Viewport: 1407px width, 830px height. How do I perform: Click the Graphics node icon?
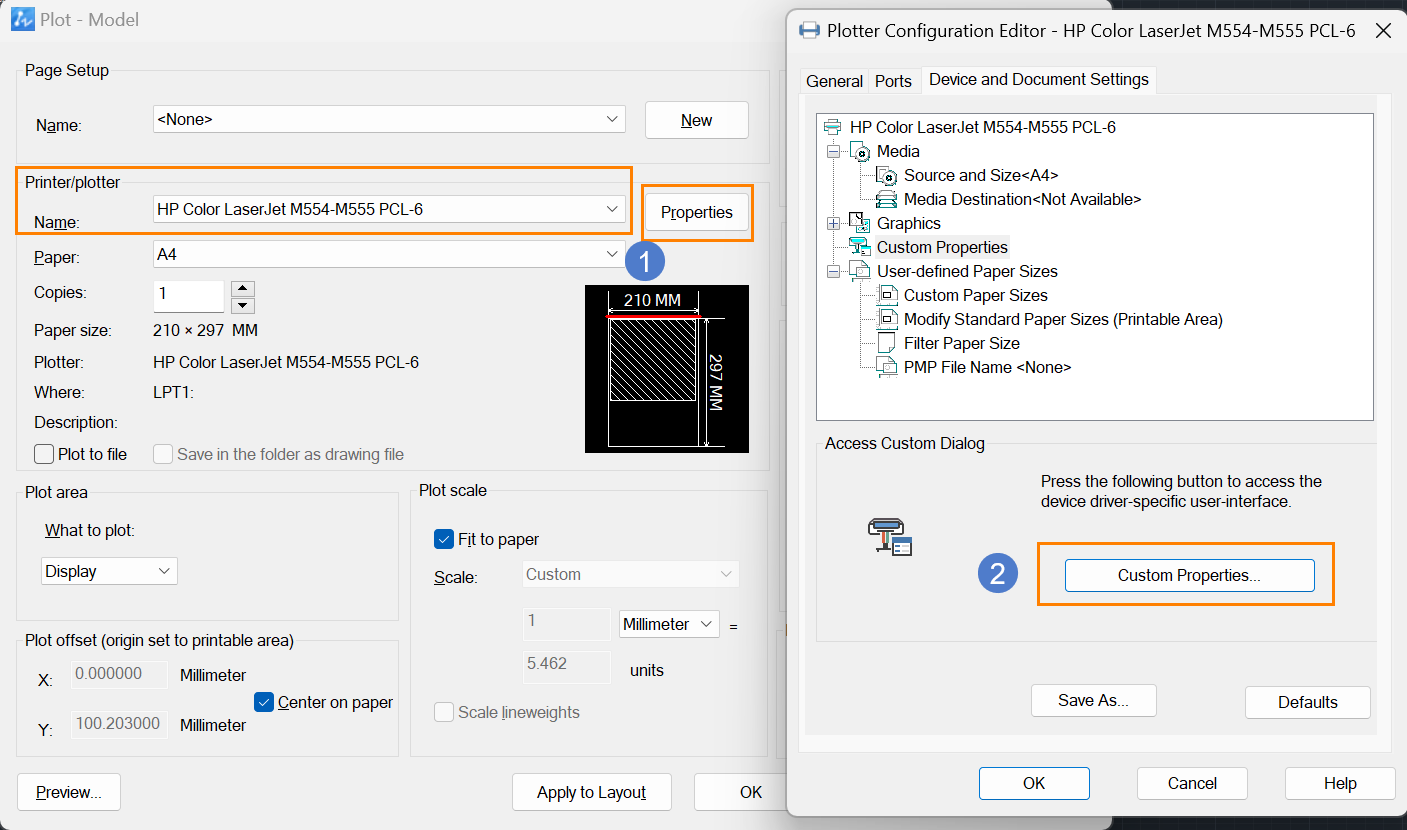tap(860, 223)
